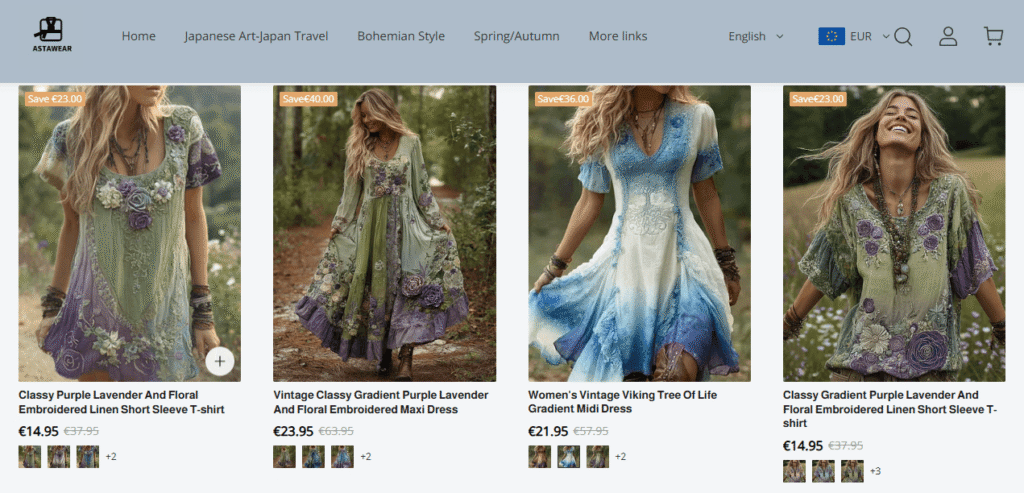Click the crossed-out €57.95 original price

(x=590, y=431)
